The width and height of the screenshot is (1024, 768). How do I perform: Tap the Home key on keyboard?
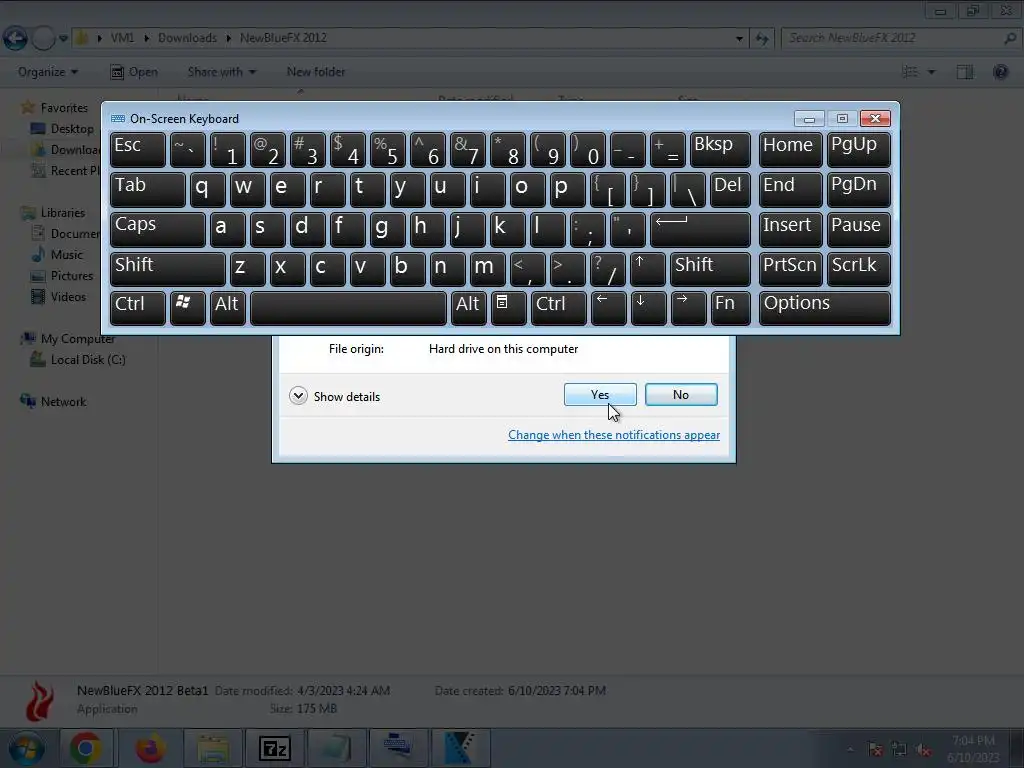790,150
